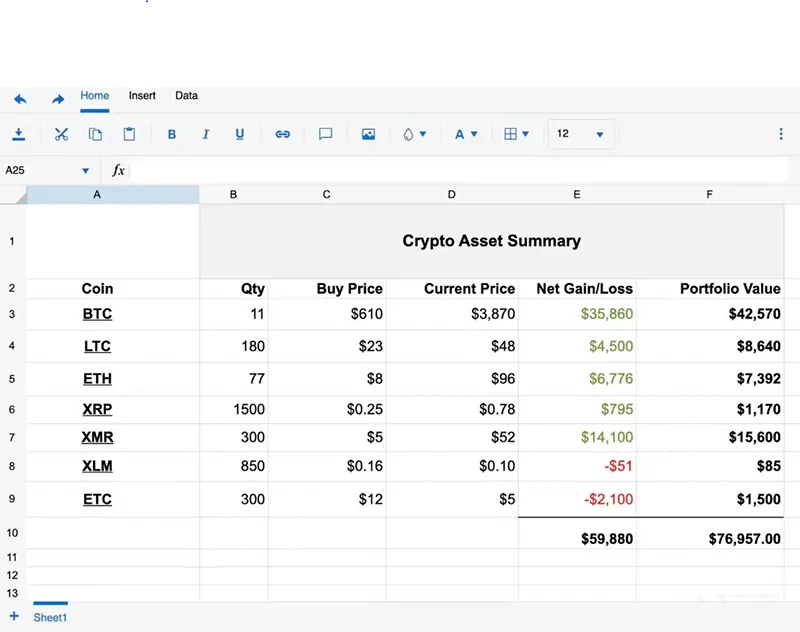Open the font size 12 dropdown

pos(582,134)
